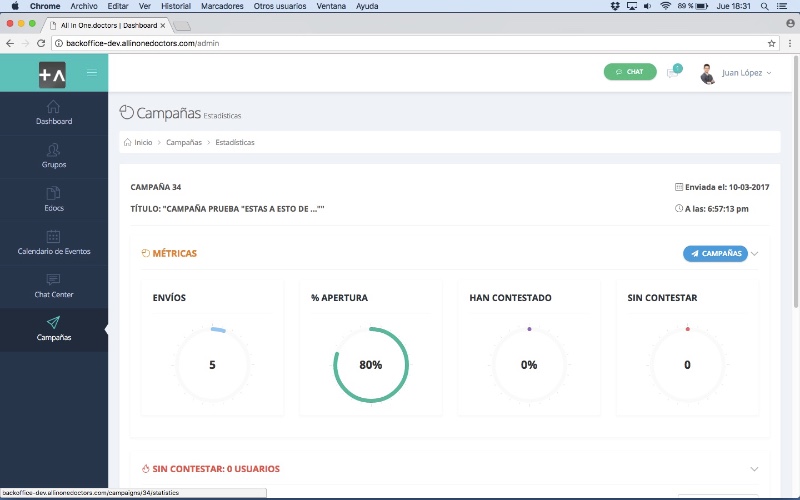Click the +A application logo
The image size is (800, 500).
click(x=52, y=74)
